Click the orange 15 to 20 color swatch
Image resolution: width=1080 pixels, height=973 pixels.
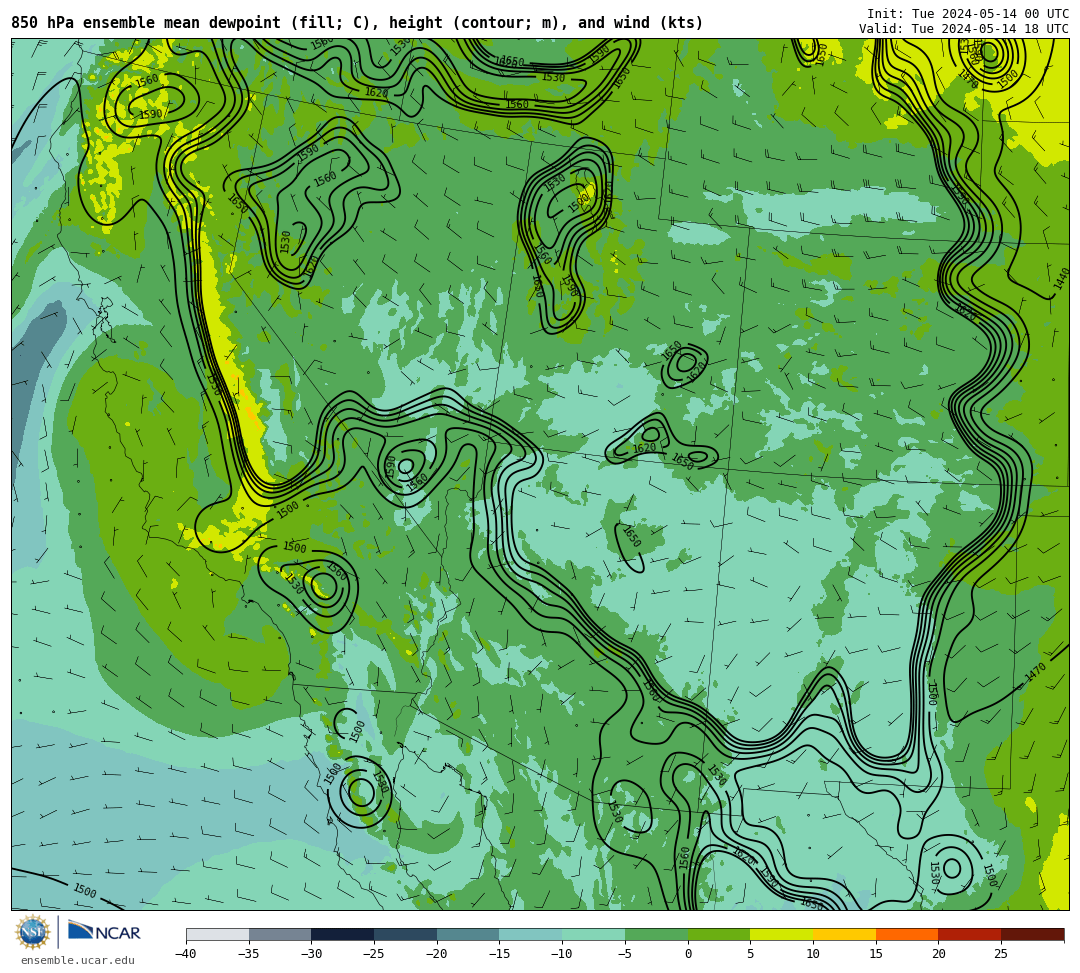point(907,934)
